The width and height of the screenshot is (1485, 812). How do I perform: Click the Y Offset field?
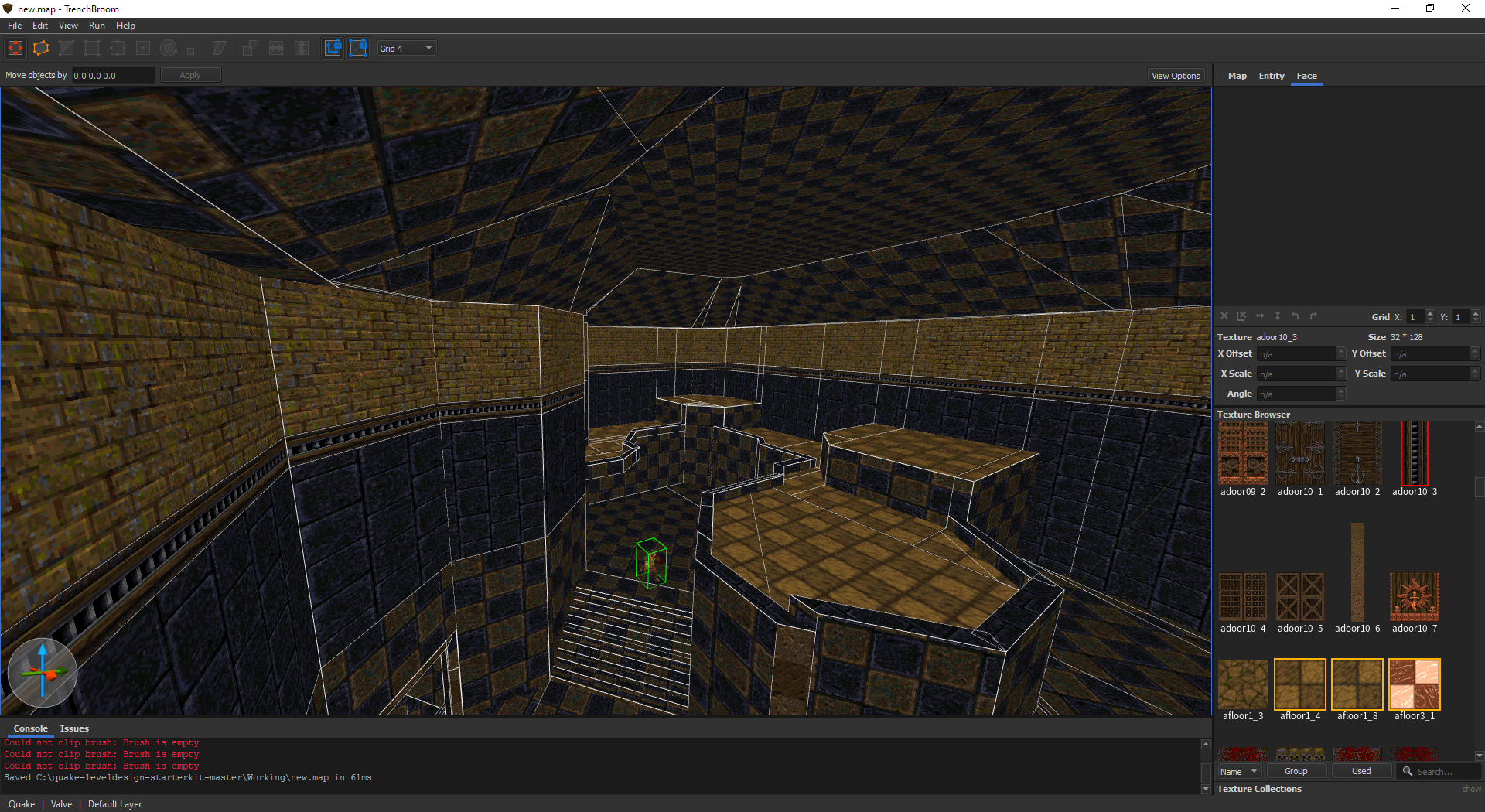(1435, 353)
